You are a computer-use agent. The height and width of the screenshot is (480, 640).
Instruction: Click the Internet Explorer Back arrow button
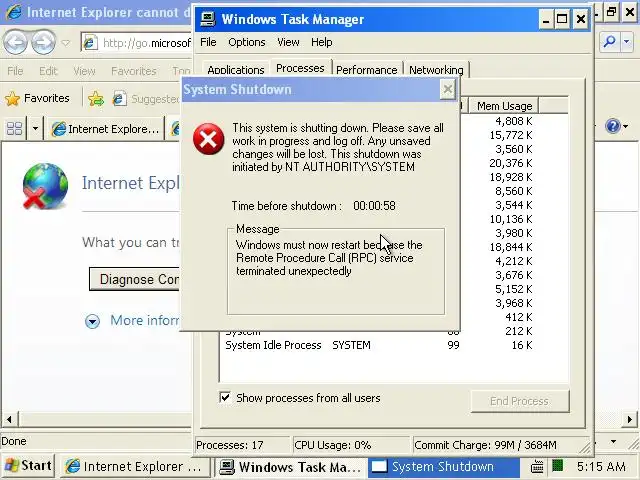[x=16, y=42]
